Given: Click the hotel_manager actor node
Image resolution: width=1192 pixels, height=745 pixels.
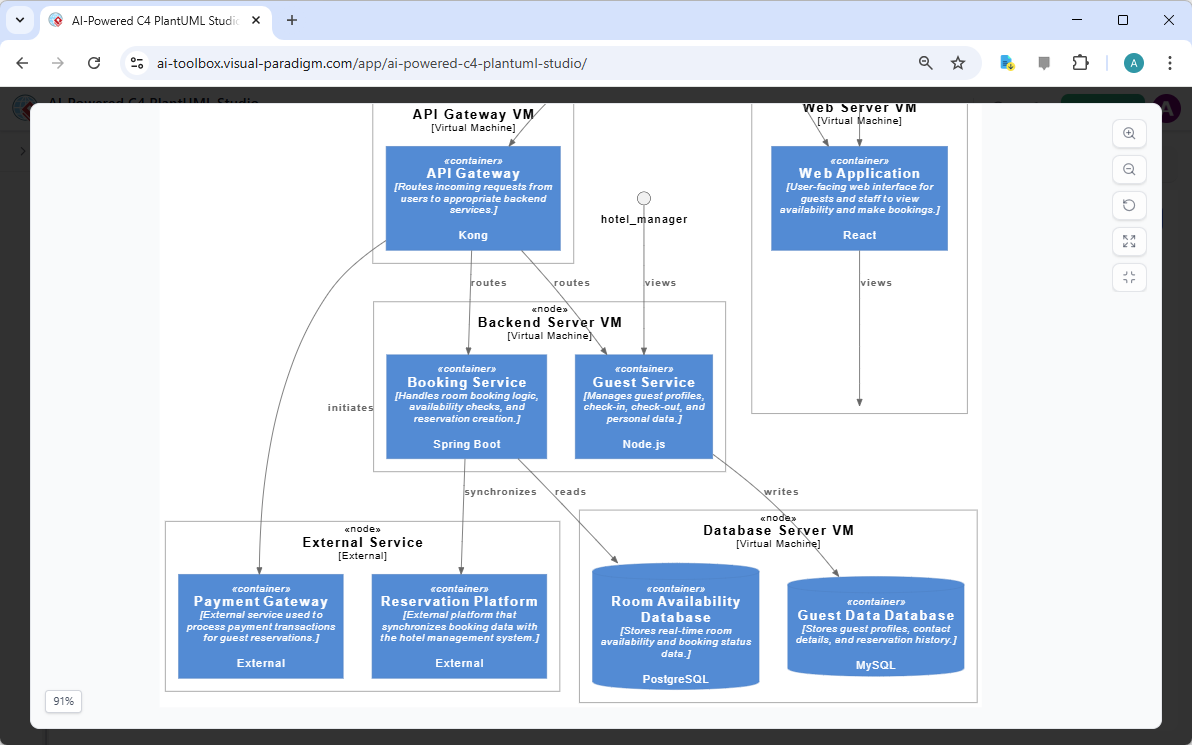Looking at the screenshot, I should click(643, 197).
